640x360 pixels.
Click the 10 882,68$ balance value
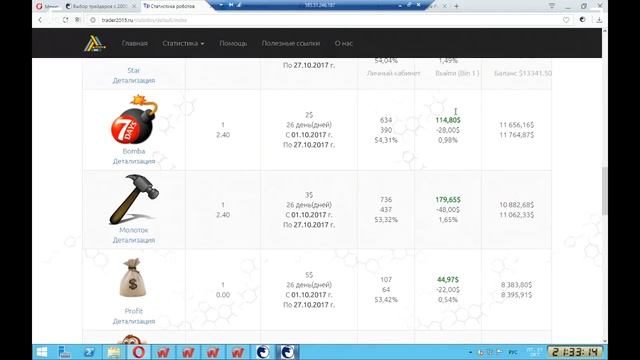coord(516,204)
